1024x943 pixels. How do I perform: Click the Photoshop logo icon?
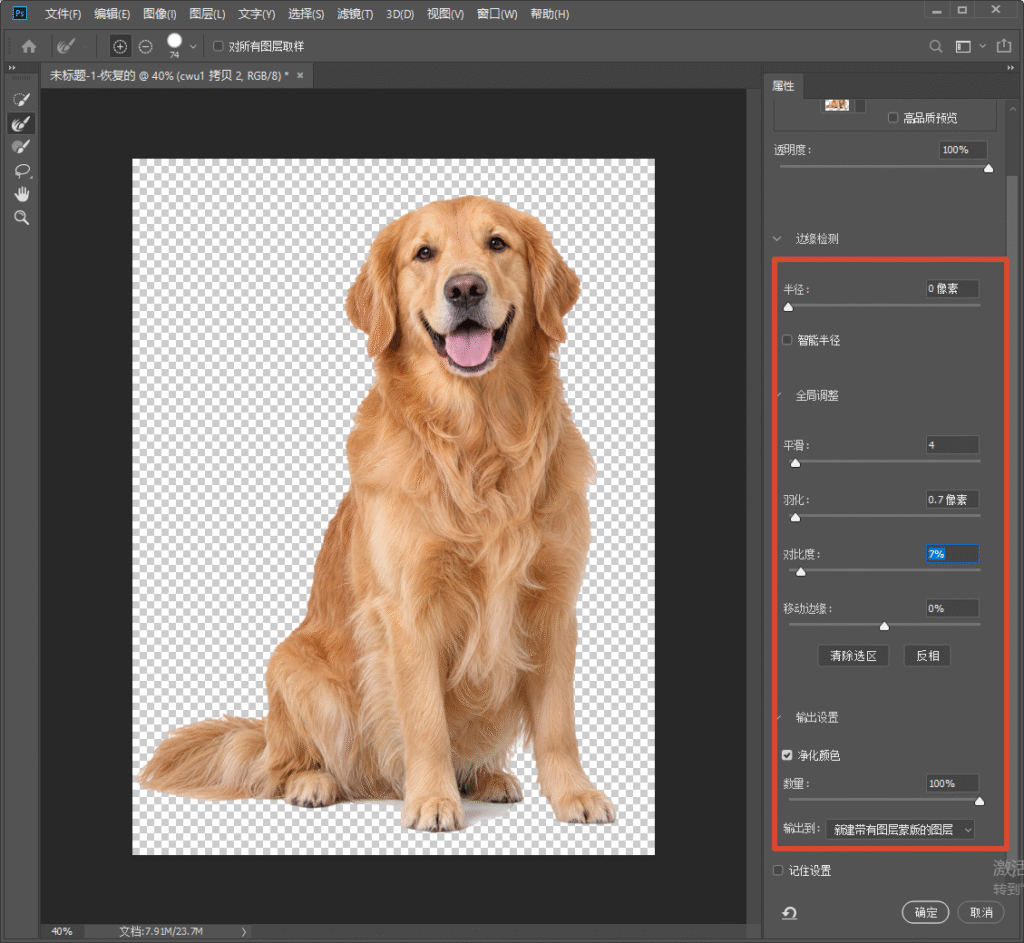pyautogui.click(x=20, y=13)
